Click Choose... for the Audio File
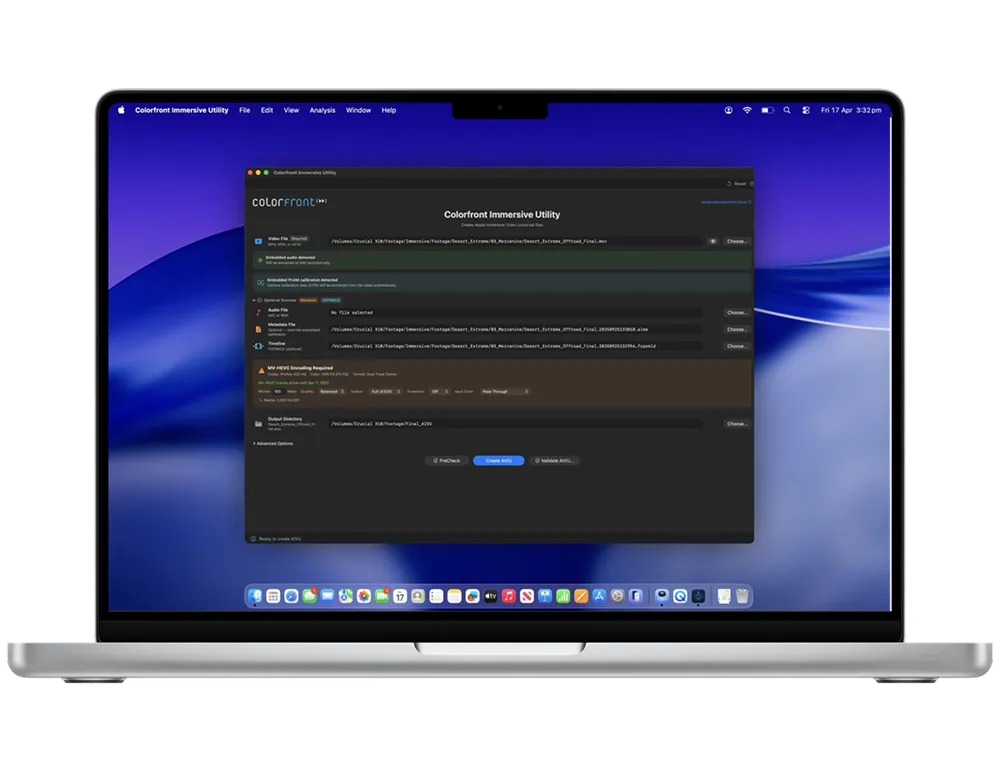This screenshot has height=770, width=1000. pos(736,313)
